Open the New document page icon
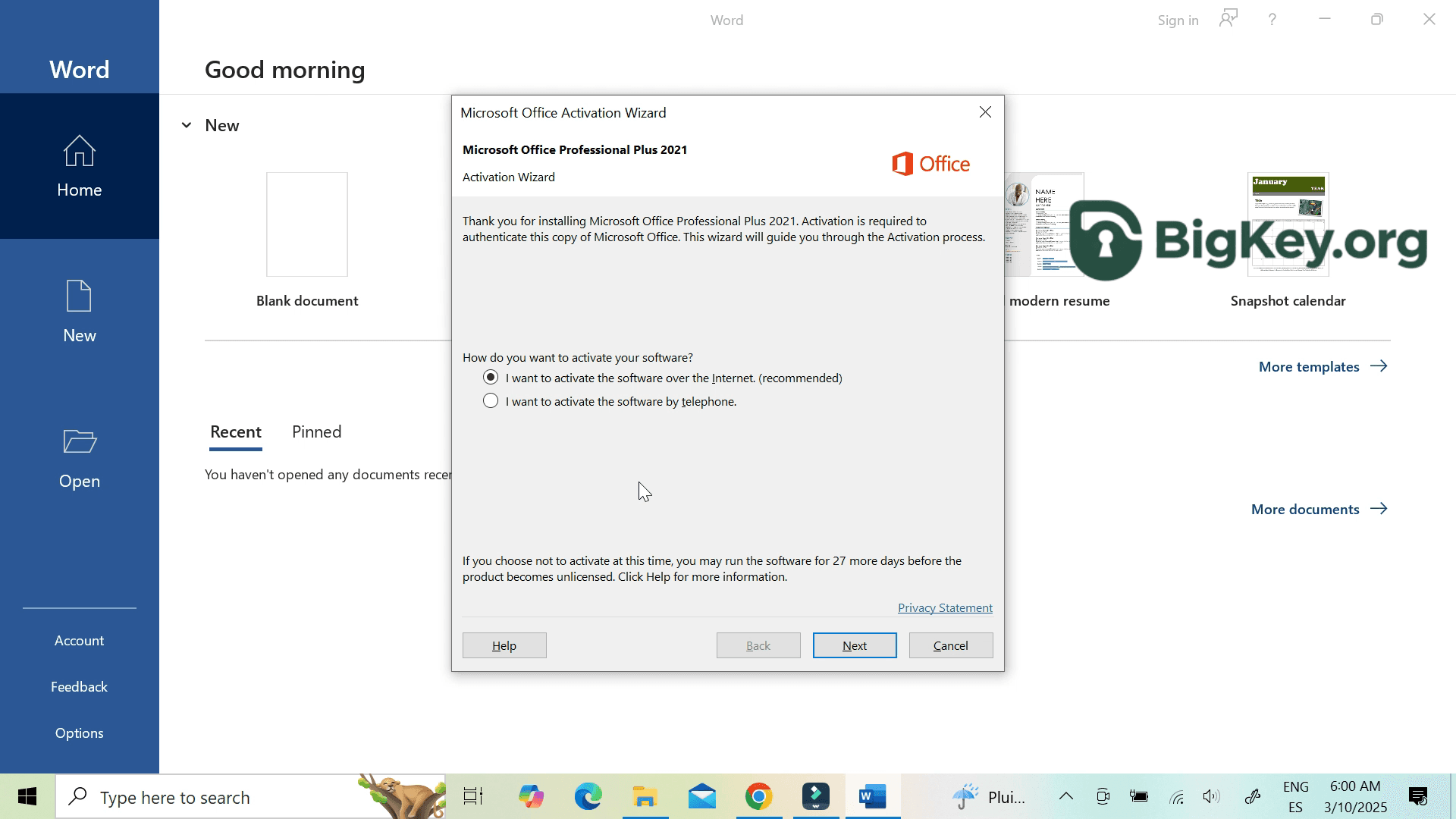 79,297
